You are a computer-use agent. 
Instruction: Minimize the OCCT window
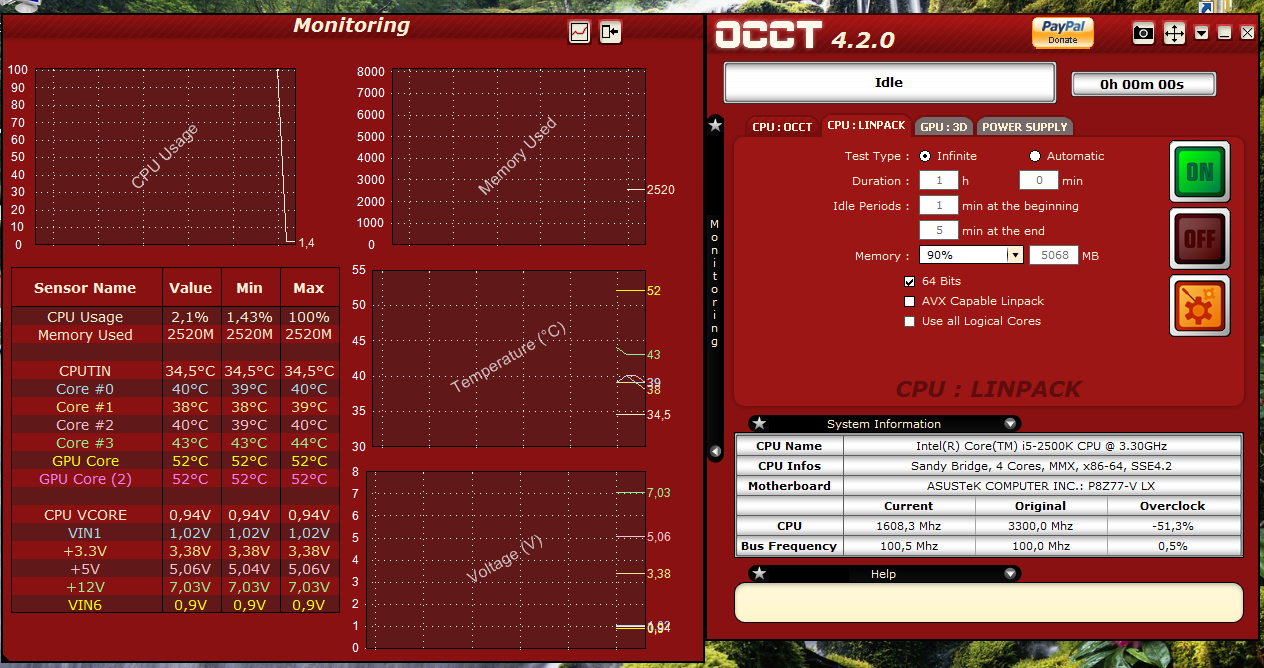[1224, 33]
